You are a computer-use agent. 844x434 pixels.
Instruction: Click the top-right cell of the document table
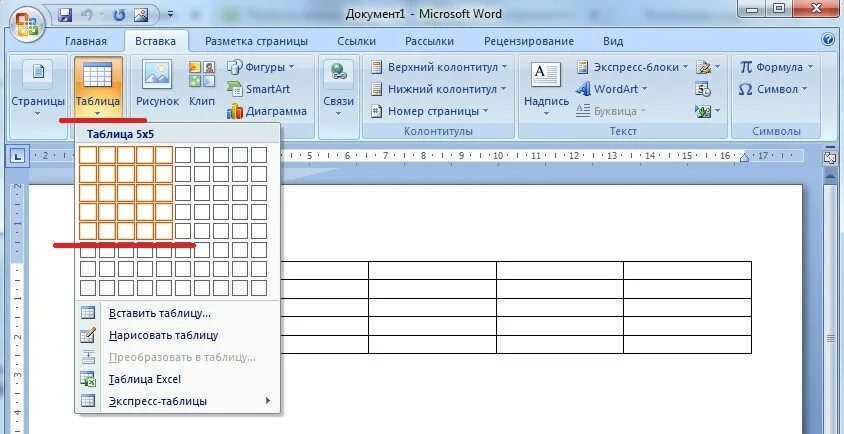point(687,270)
